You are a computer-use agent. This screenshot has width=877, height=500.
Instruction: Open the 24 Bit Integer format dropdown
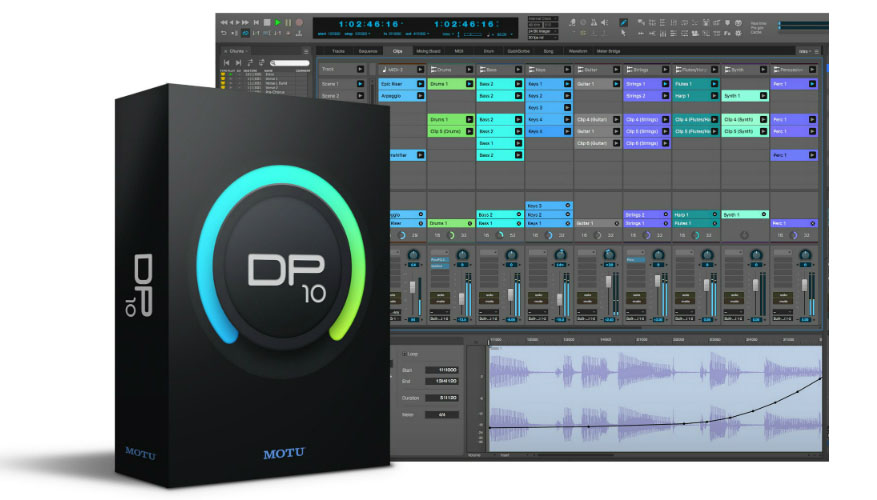[543, 31]
